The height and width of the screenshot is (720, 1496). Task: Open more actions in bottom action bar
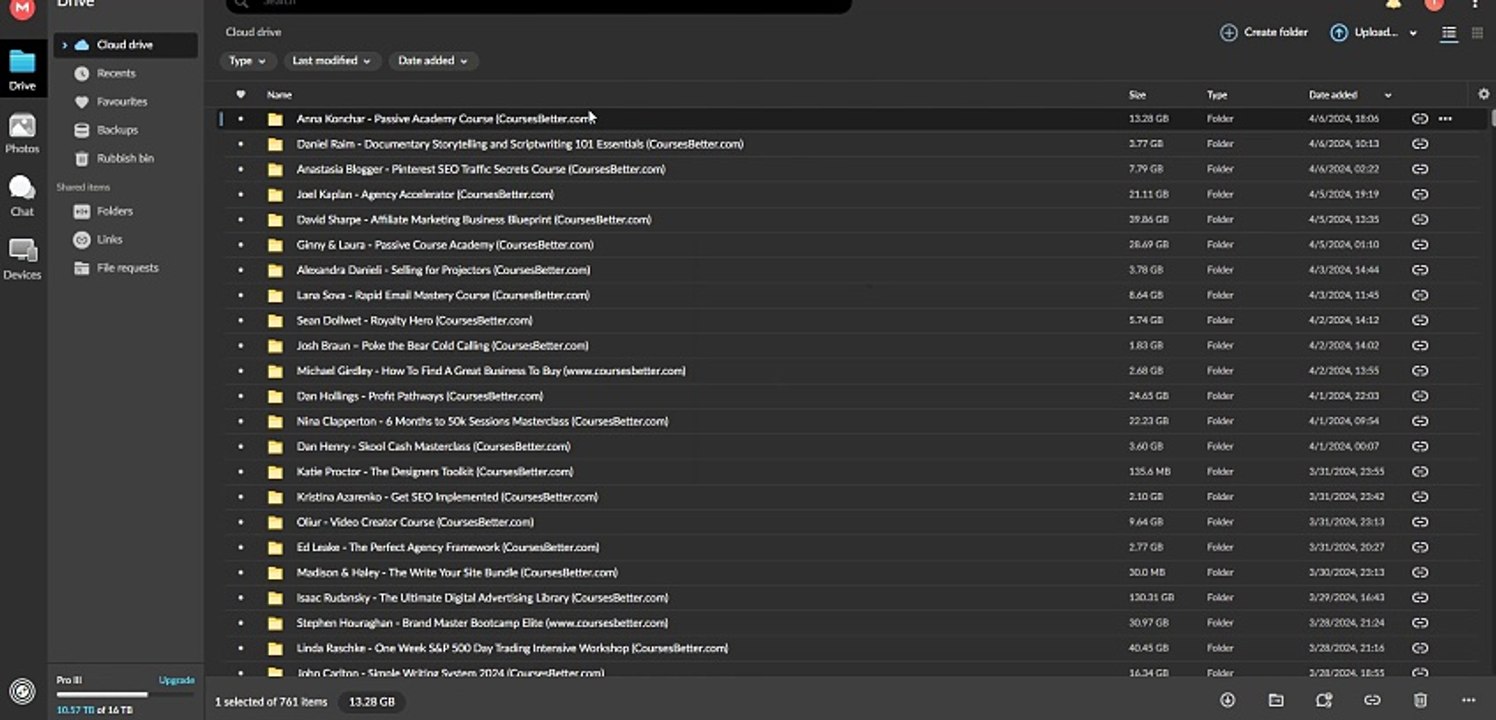tap(1468, 701)
